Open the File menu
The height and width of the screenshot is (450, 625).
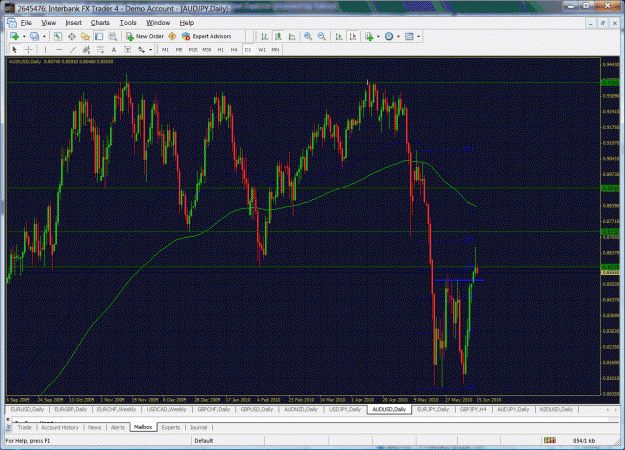coord(26,23)
